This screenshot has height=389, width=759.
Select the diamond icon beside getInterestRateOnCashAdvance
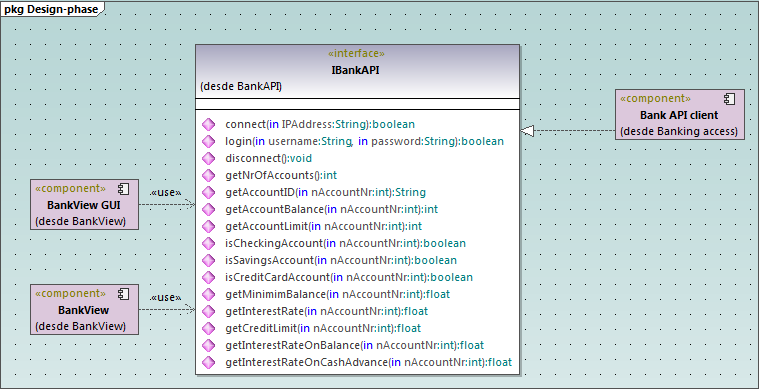[x=208, y=362]
